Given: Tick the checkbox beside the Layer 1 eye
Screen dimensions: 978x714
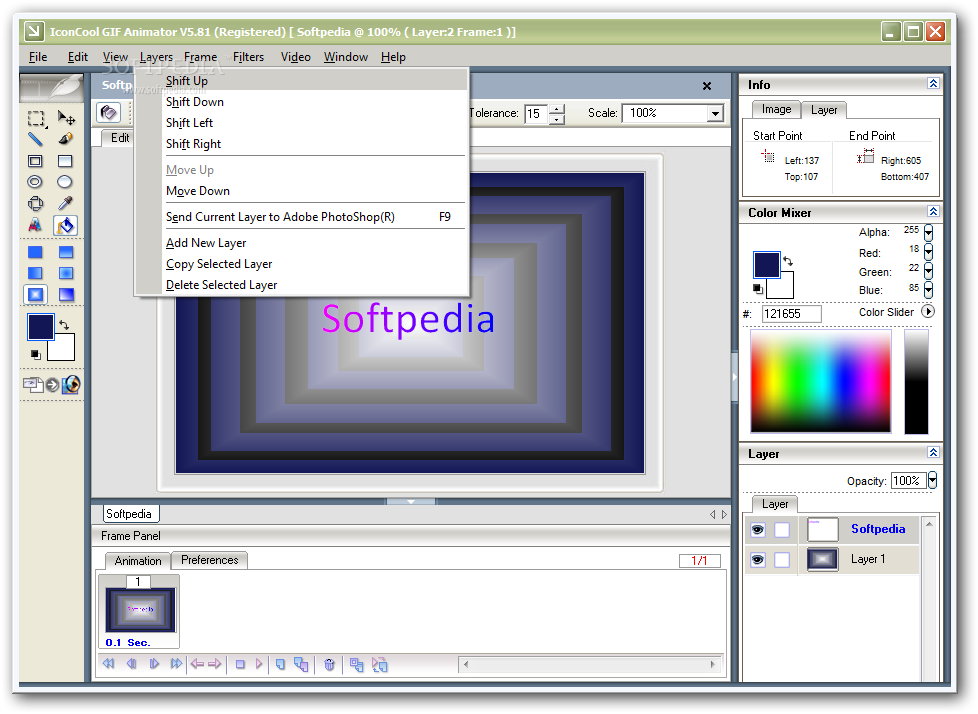Looking at the screenshot, I should coord(782,559).
